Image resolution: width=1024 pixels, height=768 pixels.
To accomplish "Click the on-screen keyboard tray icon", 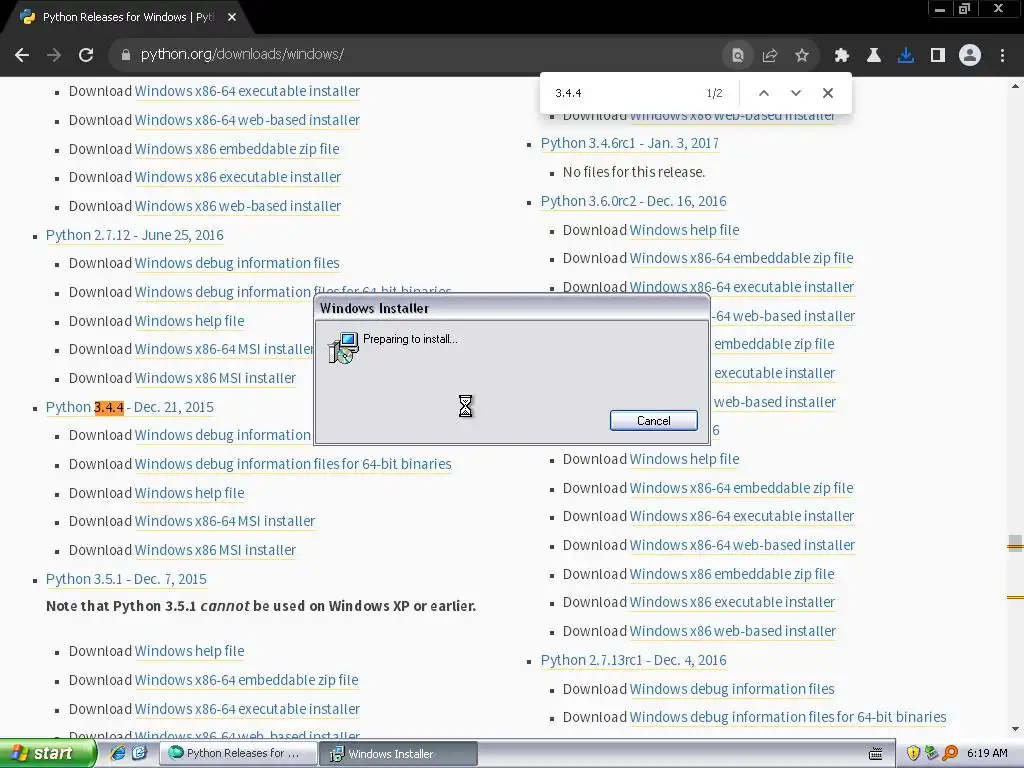I will (x=876, y=754).
